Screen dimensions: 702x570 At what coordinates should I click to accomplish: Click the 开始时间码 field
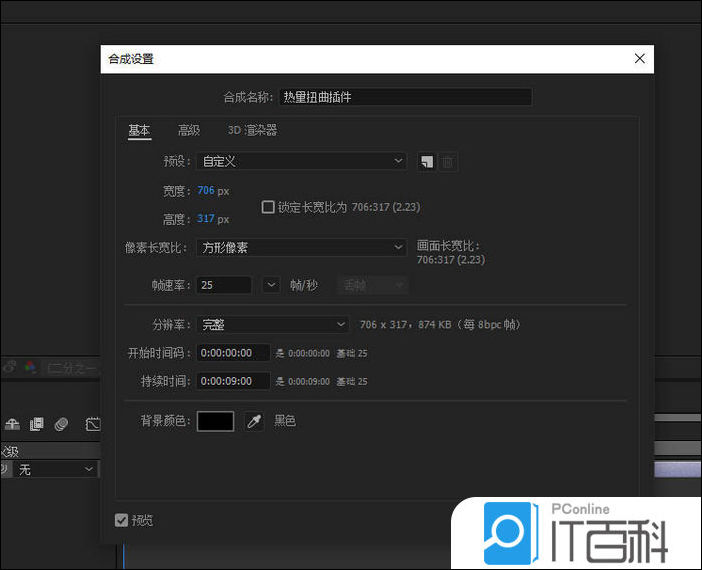pos(233,353)
